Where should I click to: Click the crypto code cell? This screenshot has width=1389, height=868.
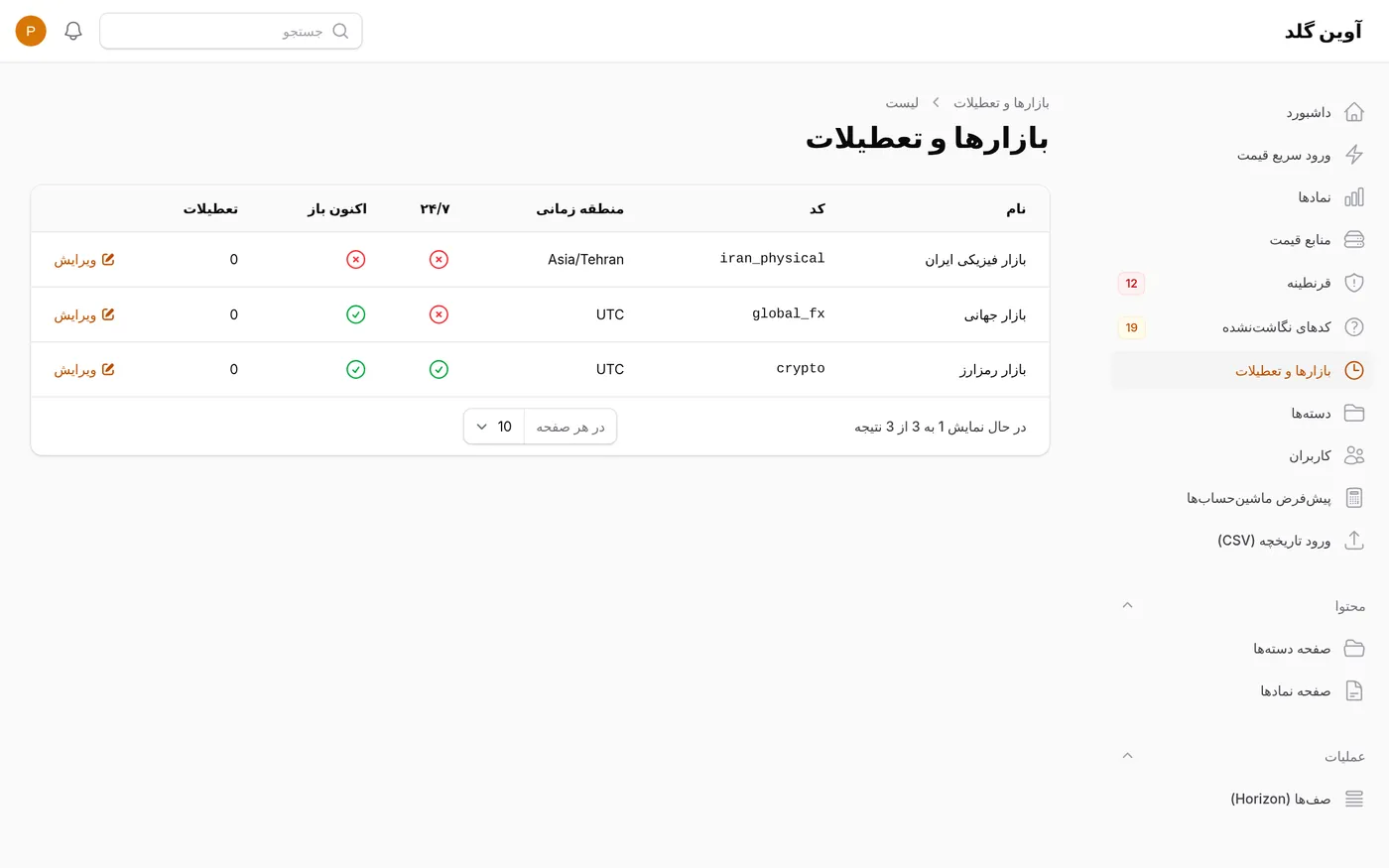pos(801,368)
